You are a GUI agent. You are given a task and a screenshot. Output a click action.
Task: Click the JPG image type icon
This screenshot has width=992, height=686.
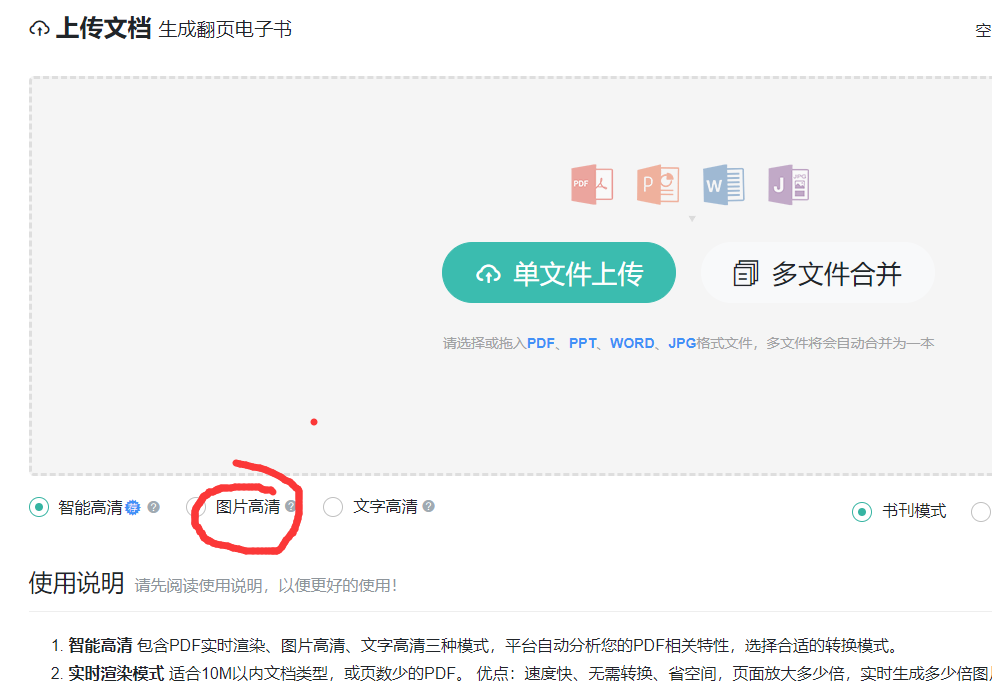[x=788, y=185]
